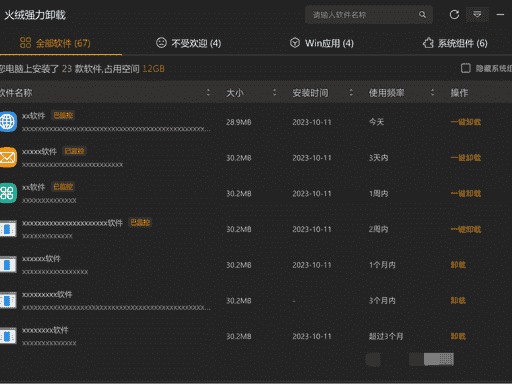This screenshot has height=384, width=512.
Task: Click 卸载 for xxxxxxxx软件 (超过3个月)
Action: pyautogui.click(x=458, y=336)
